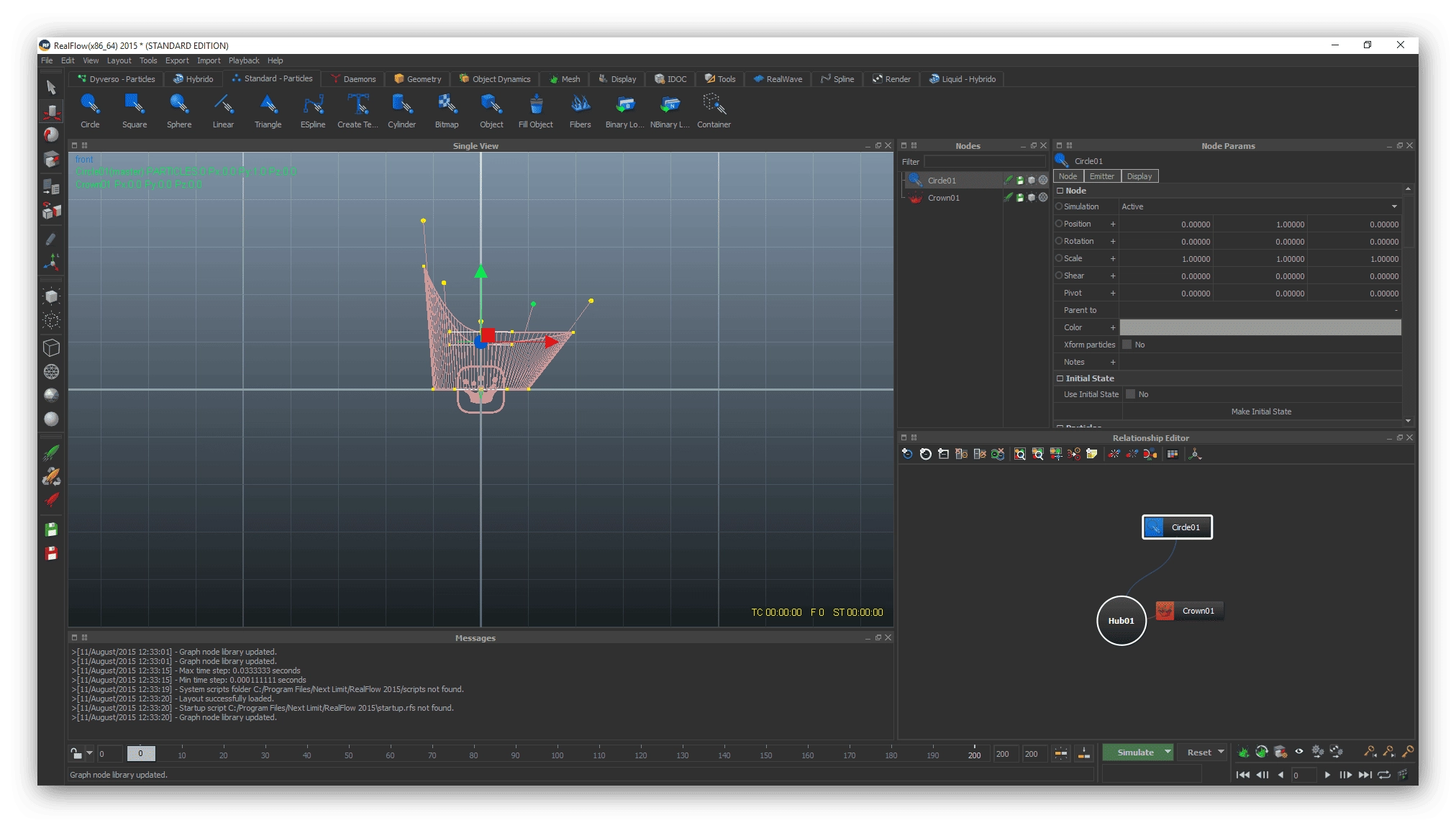Click the Shear animation radio circle

1059,276
